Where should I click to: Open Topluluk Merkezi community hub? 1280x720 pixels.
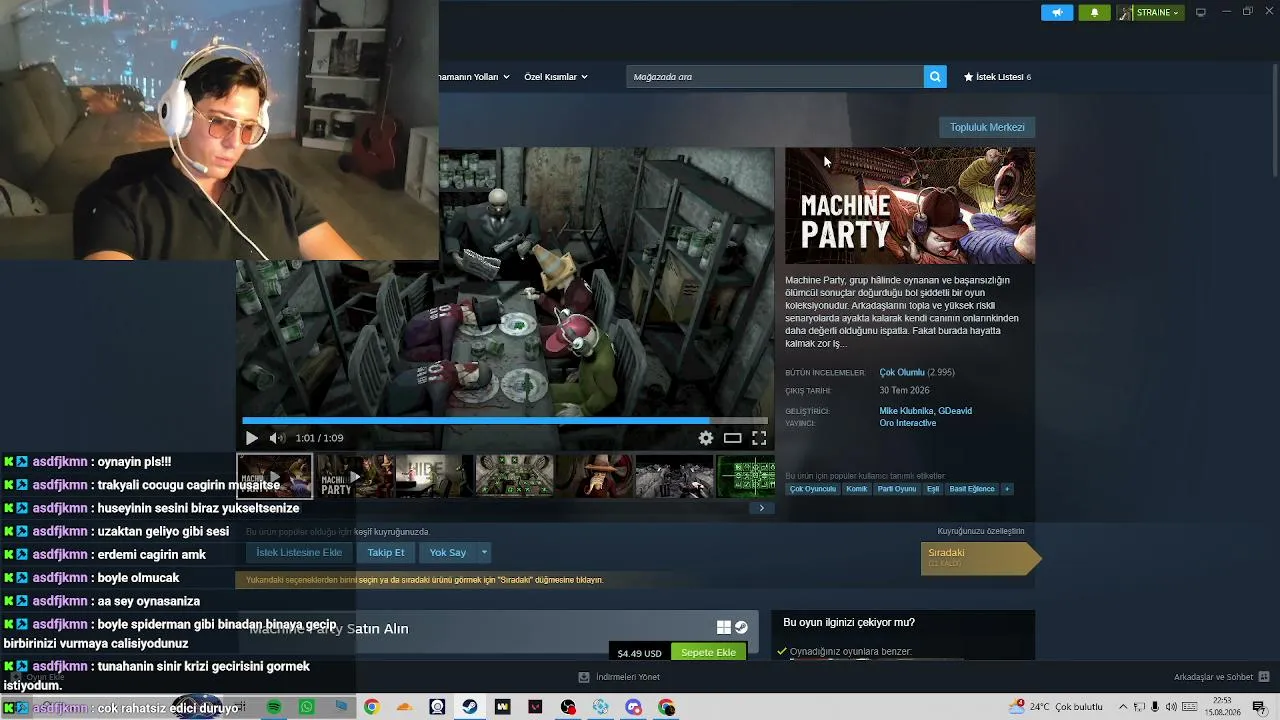[987, 127]
